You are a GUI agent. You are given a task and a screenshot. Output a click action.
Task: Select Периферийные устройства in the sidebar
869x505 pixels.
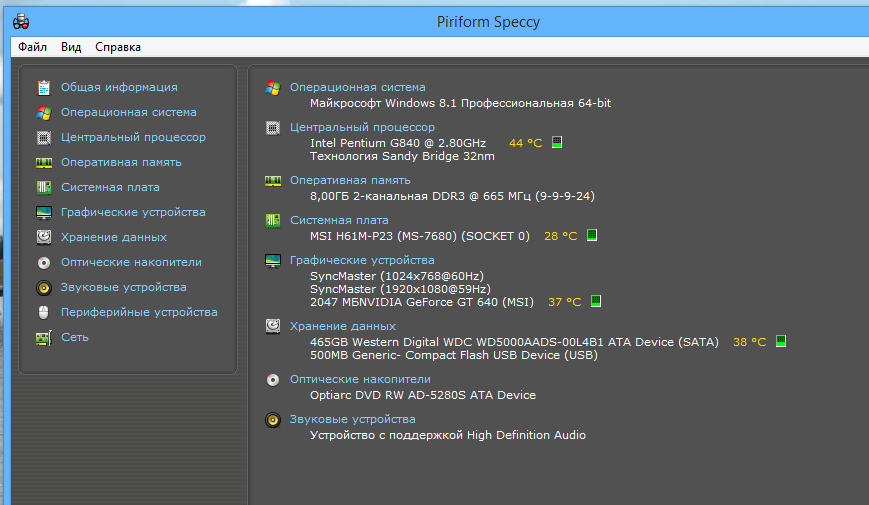[139, 312]
